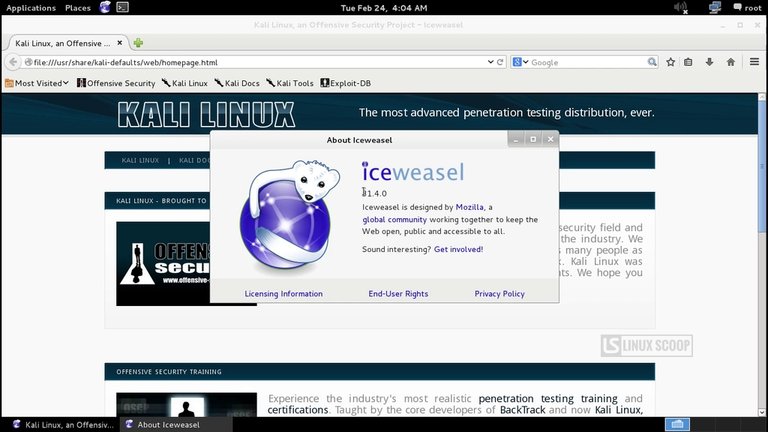
Task: Click the bookmark star icon
Action: coord(665,62)
